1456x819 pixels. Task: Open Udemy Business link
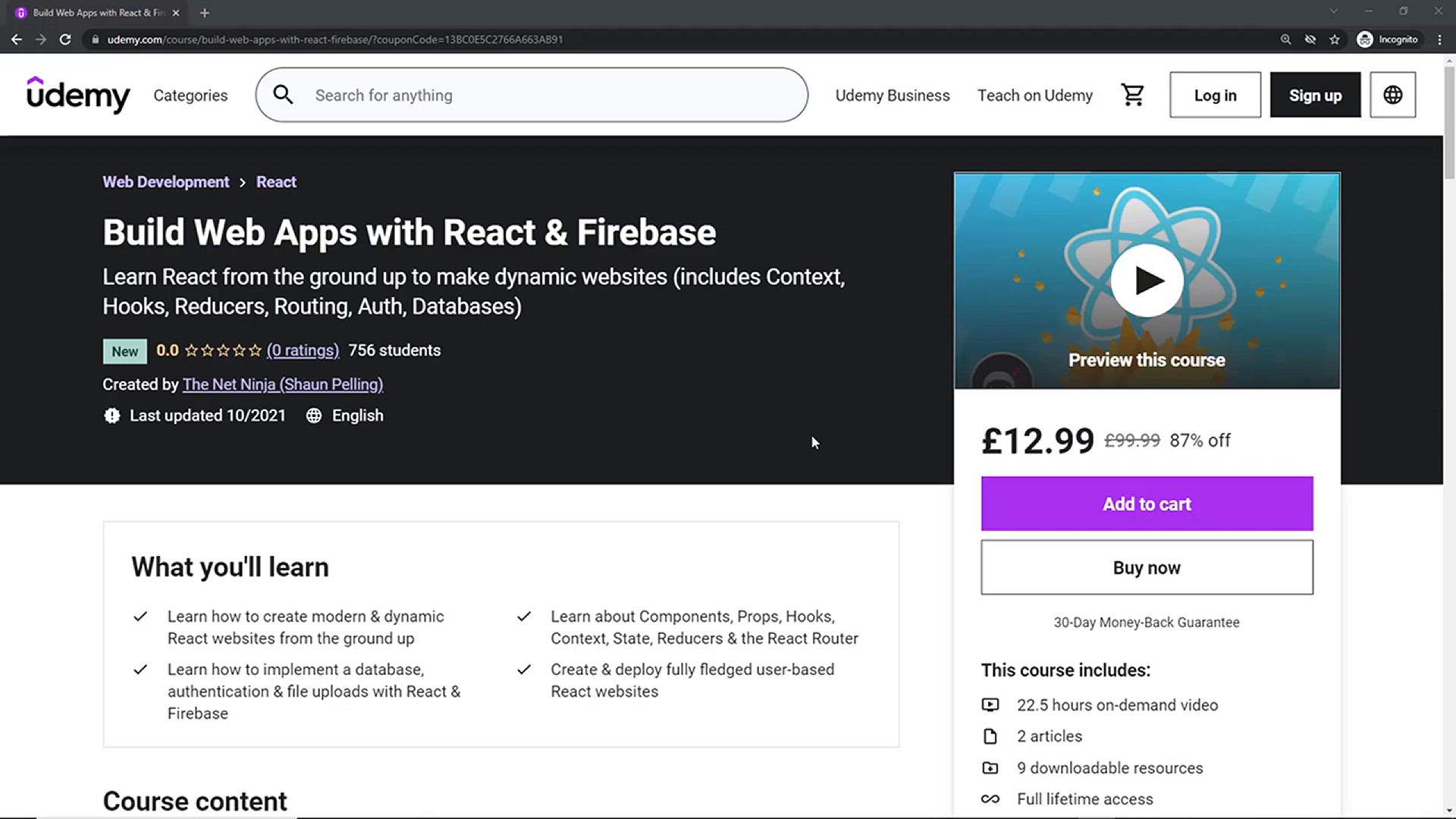point(892,96)
